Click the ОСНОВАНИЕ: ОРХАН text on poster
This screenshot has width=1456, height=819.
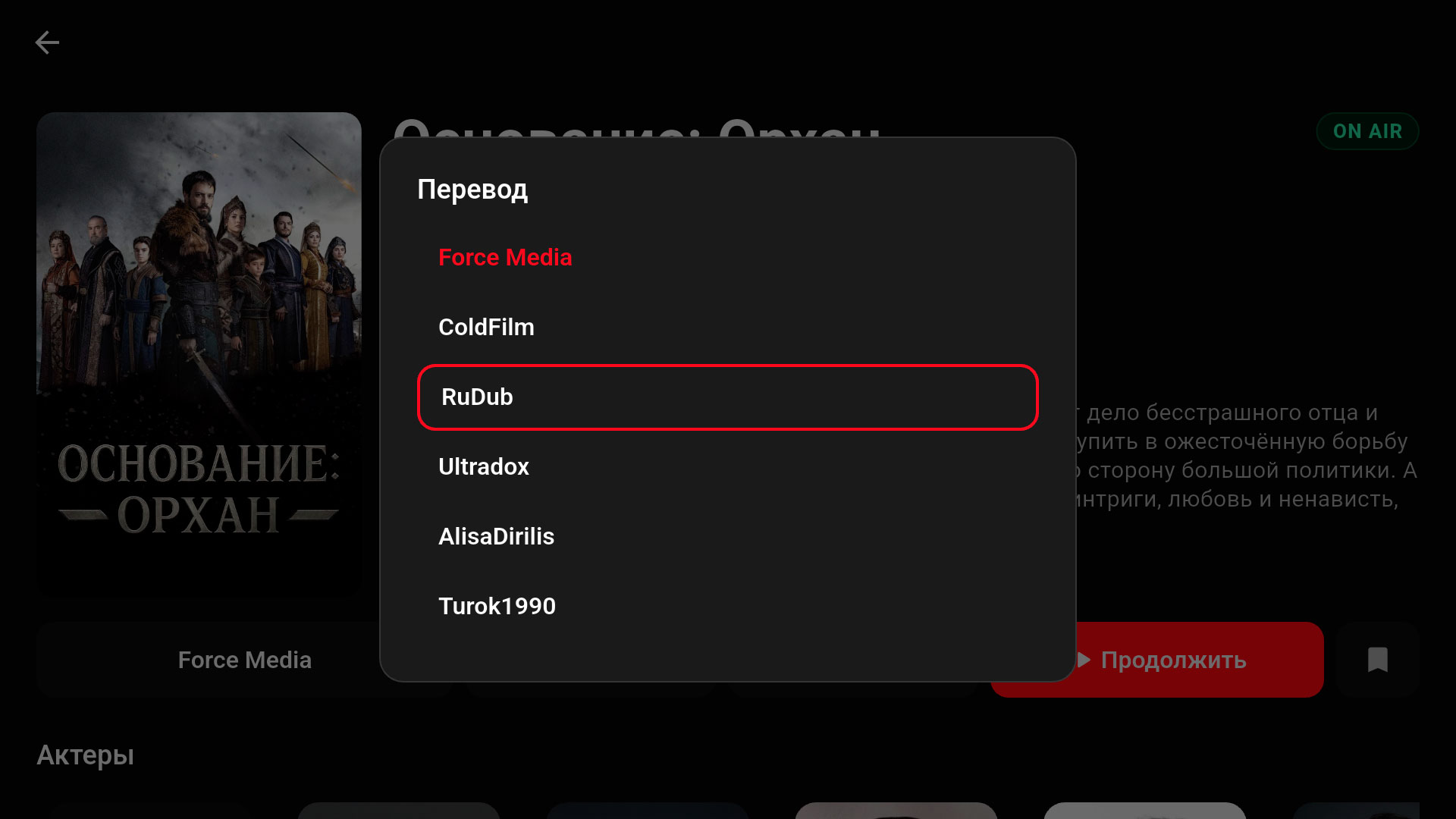[x=199, y=489]
